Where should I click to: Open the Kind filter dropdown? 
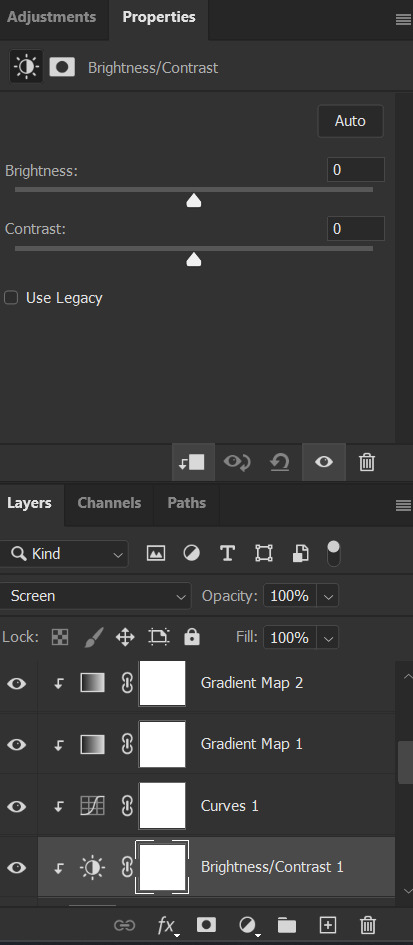click(64, 554)
